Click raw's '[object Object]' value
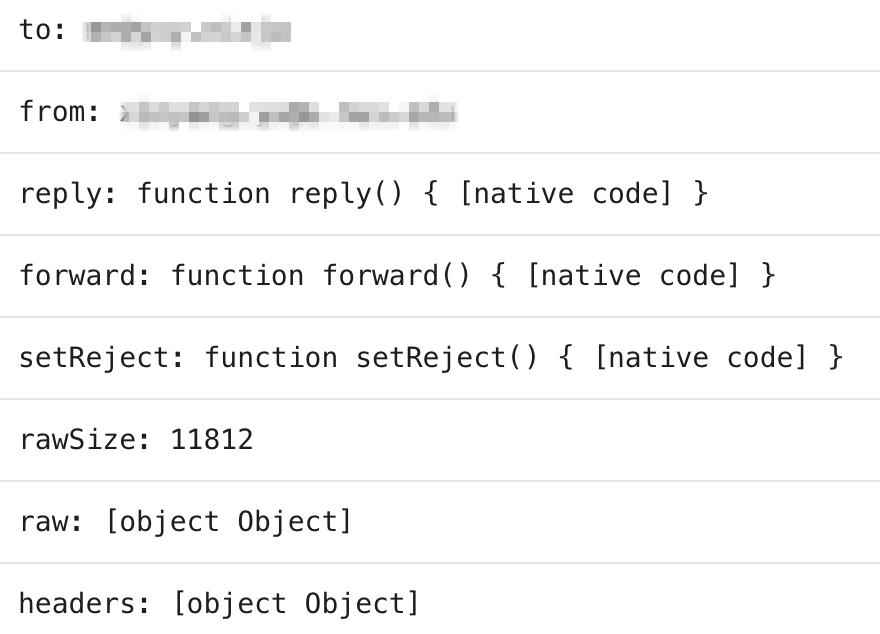Image resolution: width=880 pixels, height=634 pixels. (228, 521)
